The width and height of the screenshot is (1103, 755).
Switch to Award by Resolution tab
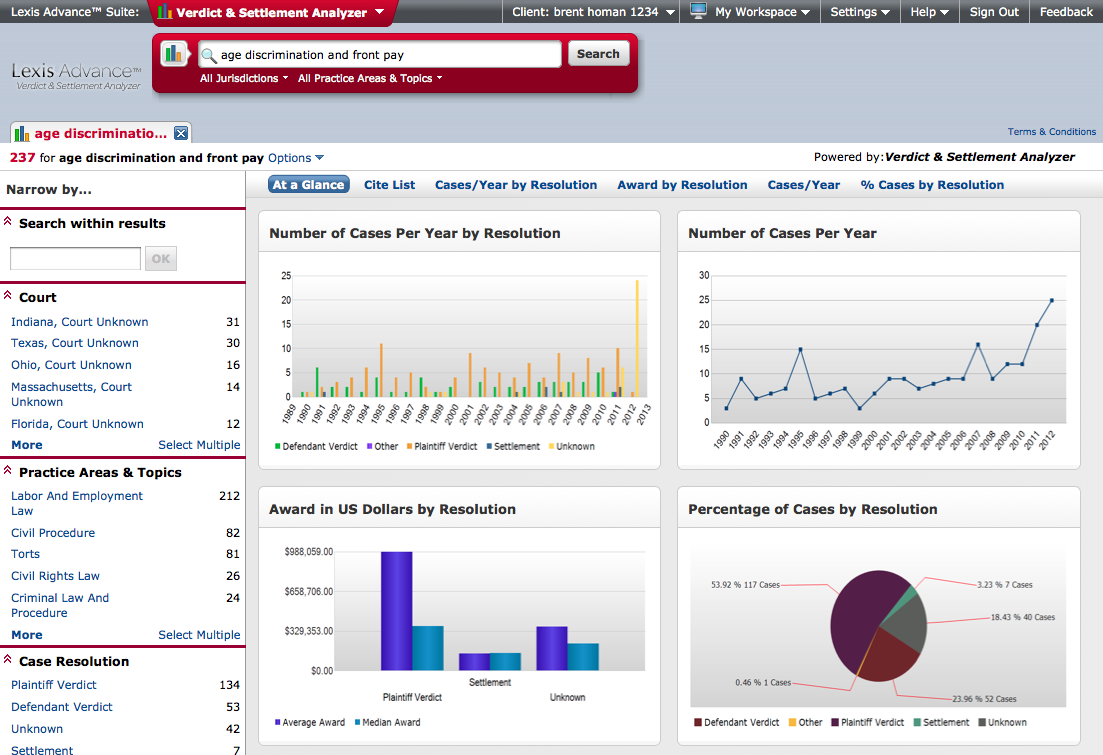(x=682, y=184)
